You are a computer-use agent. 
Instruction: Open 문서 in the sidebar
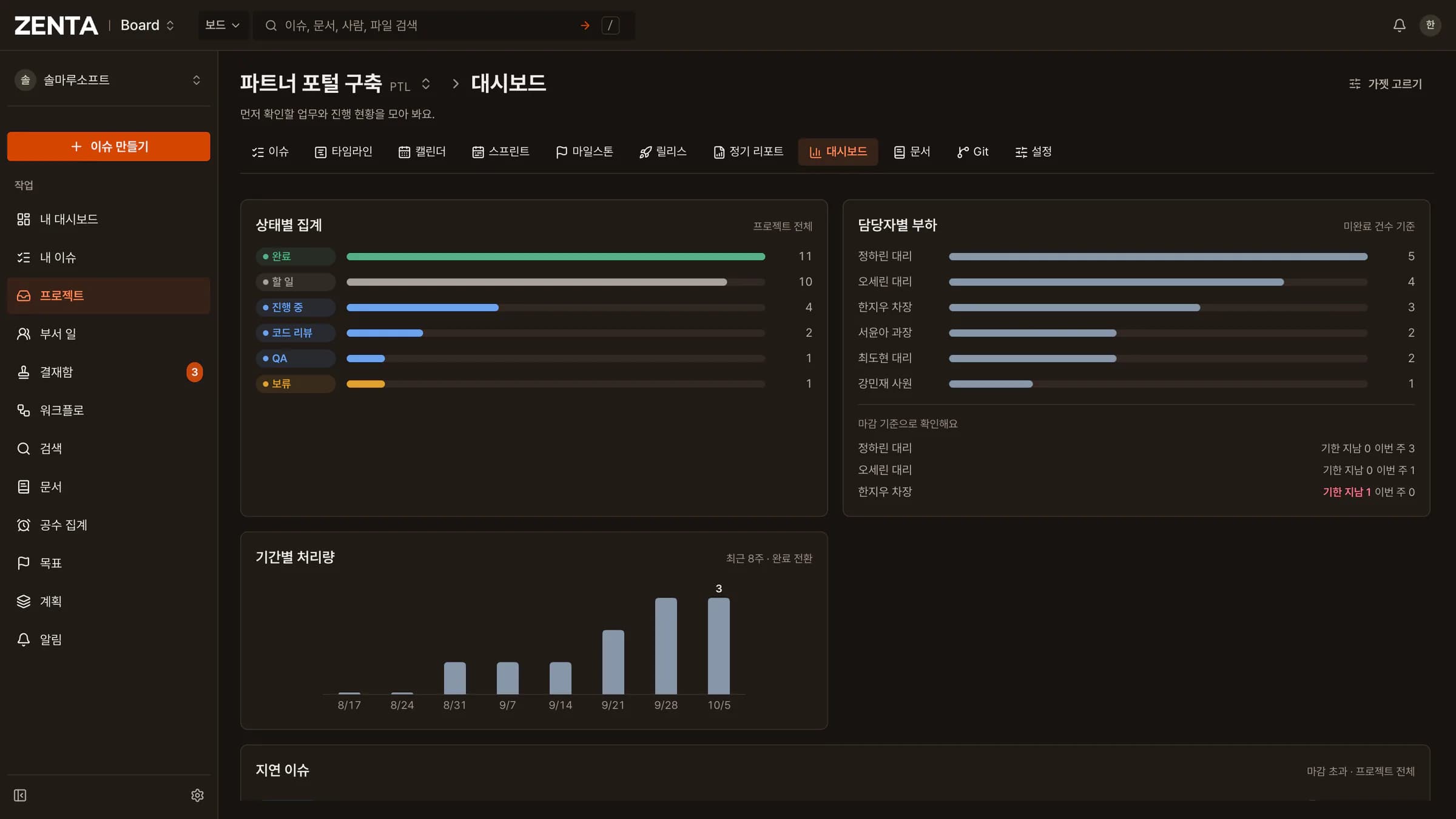click(x=109, y=487)
